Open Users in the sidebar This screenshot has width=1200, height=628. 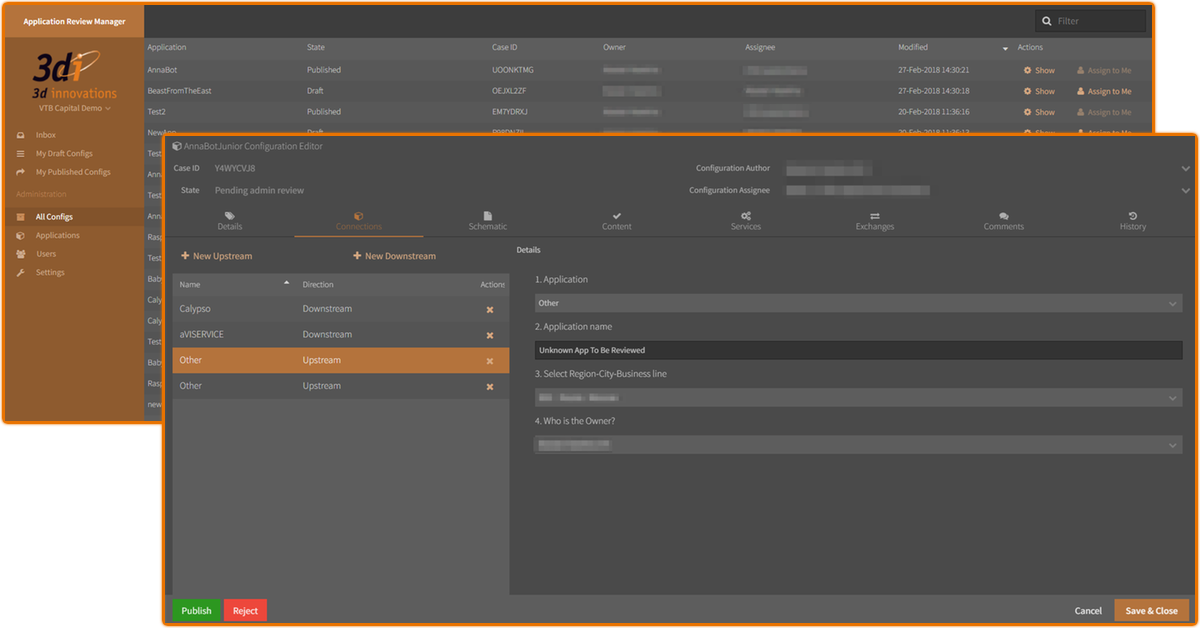click(x=46, y=254)
